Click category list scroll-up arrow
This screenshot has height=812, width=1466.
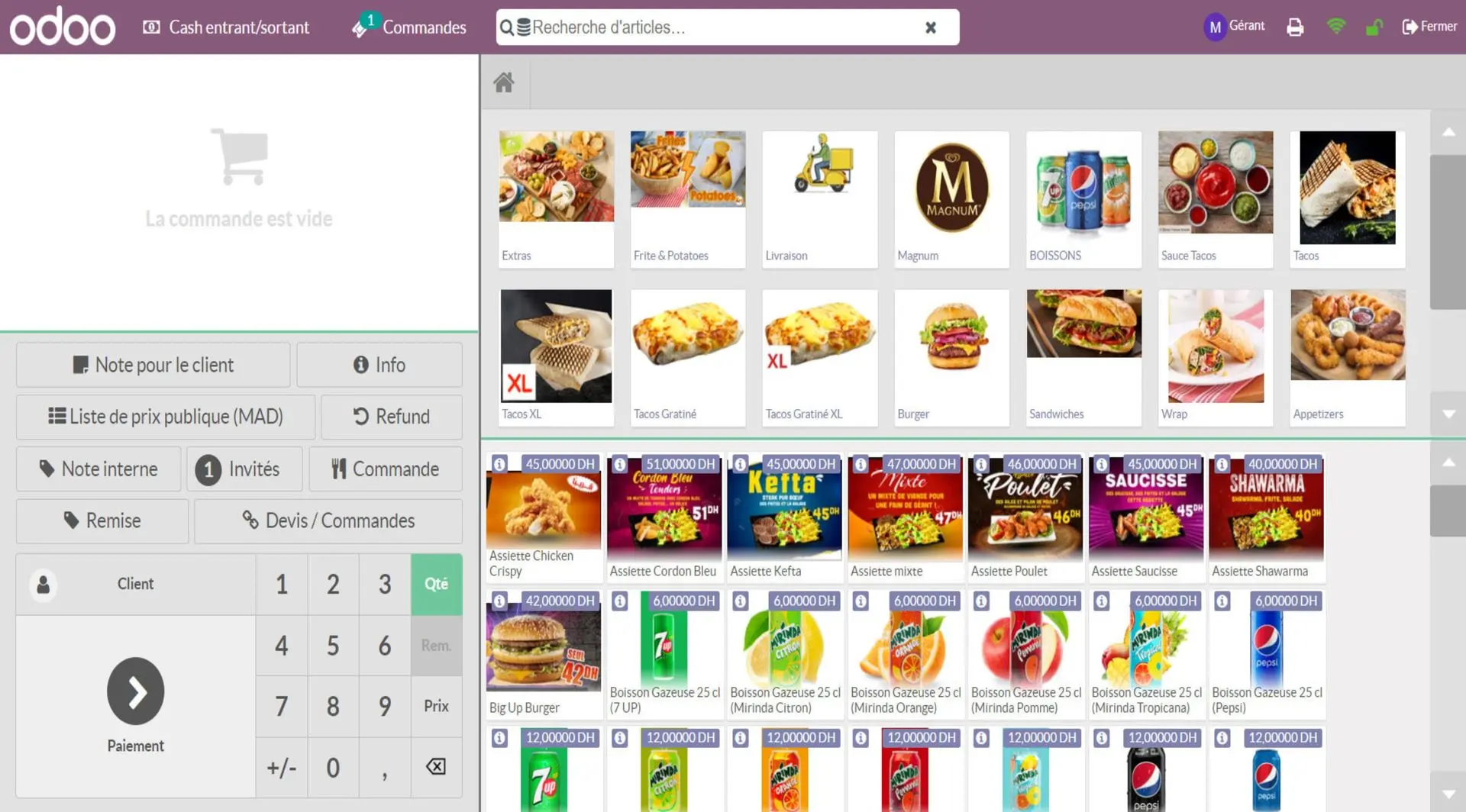tap(1448, 132)
